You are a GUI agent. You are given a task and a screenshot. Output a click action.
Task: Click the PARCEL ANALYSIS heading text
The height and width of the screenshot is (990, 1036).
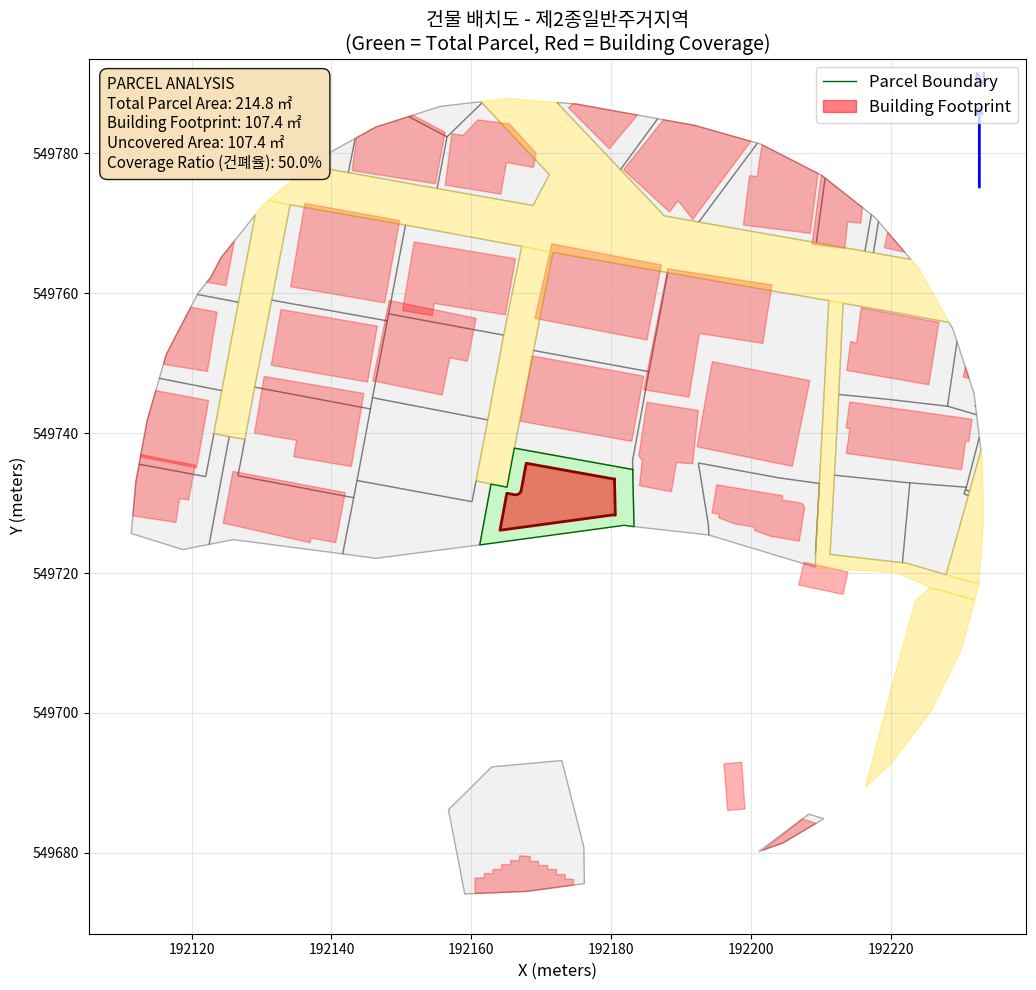pyautogui.click(x=170, y=83)
